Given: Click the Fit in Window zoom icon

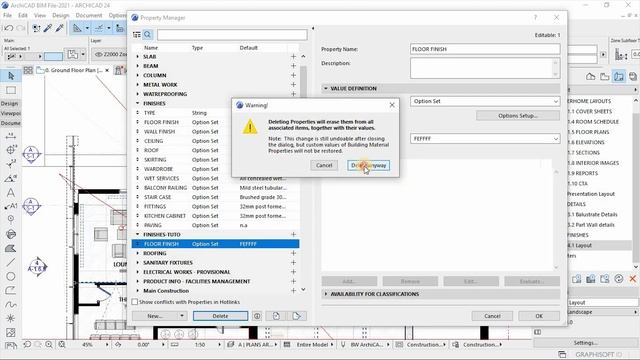Looking at the screenshot, I should tap(62, 344).
